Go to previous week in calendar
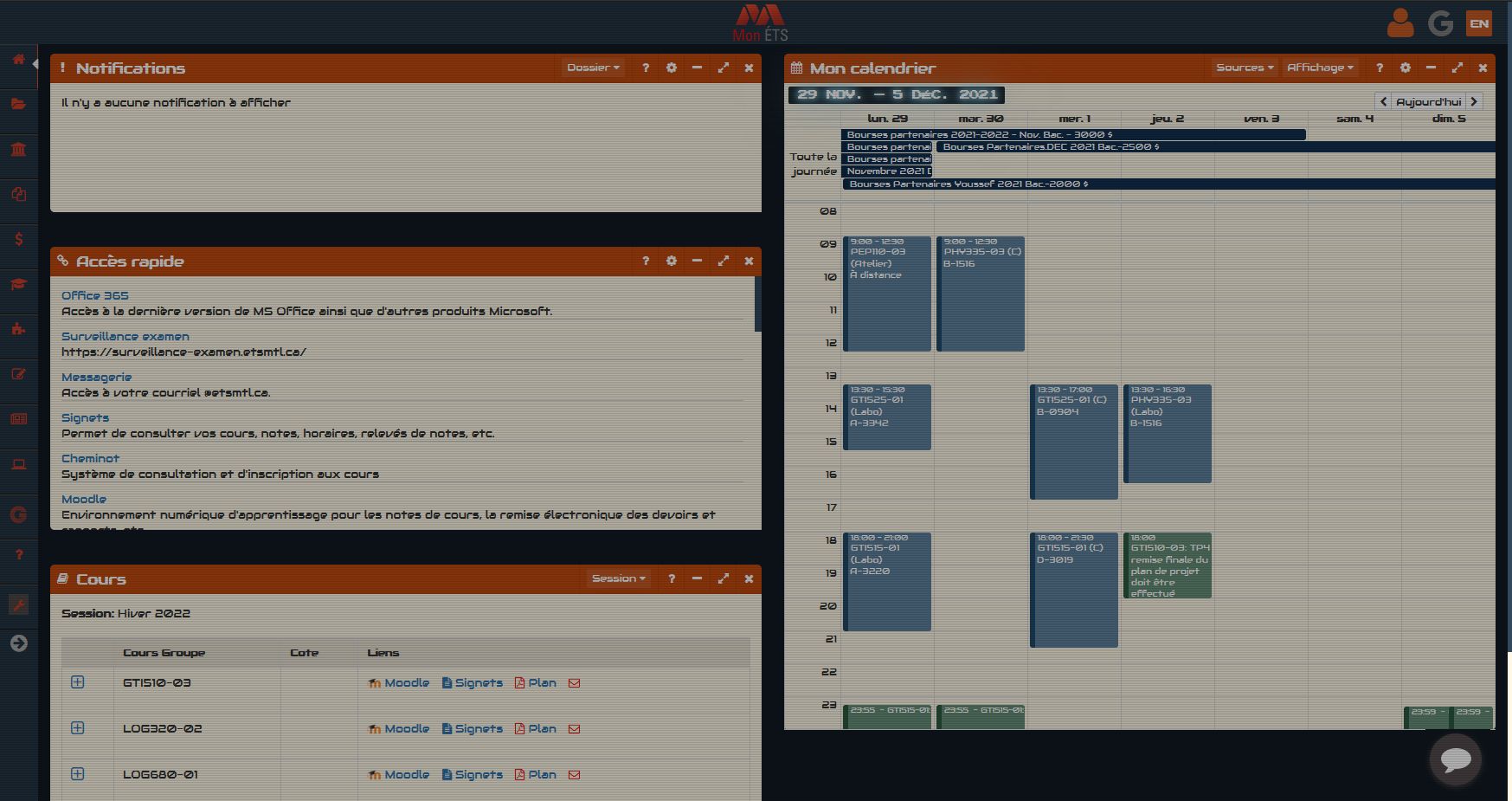Image resolution: width=1512 pixels, height=801 pixels. click(1383, 101)
